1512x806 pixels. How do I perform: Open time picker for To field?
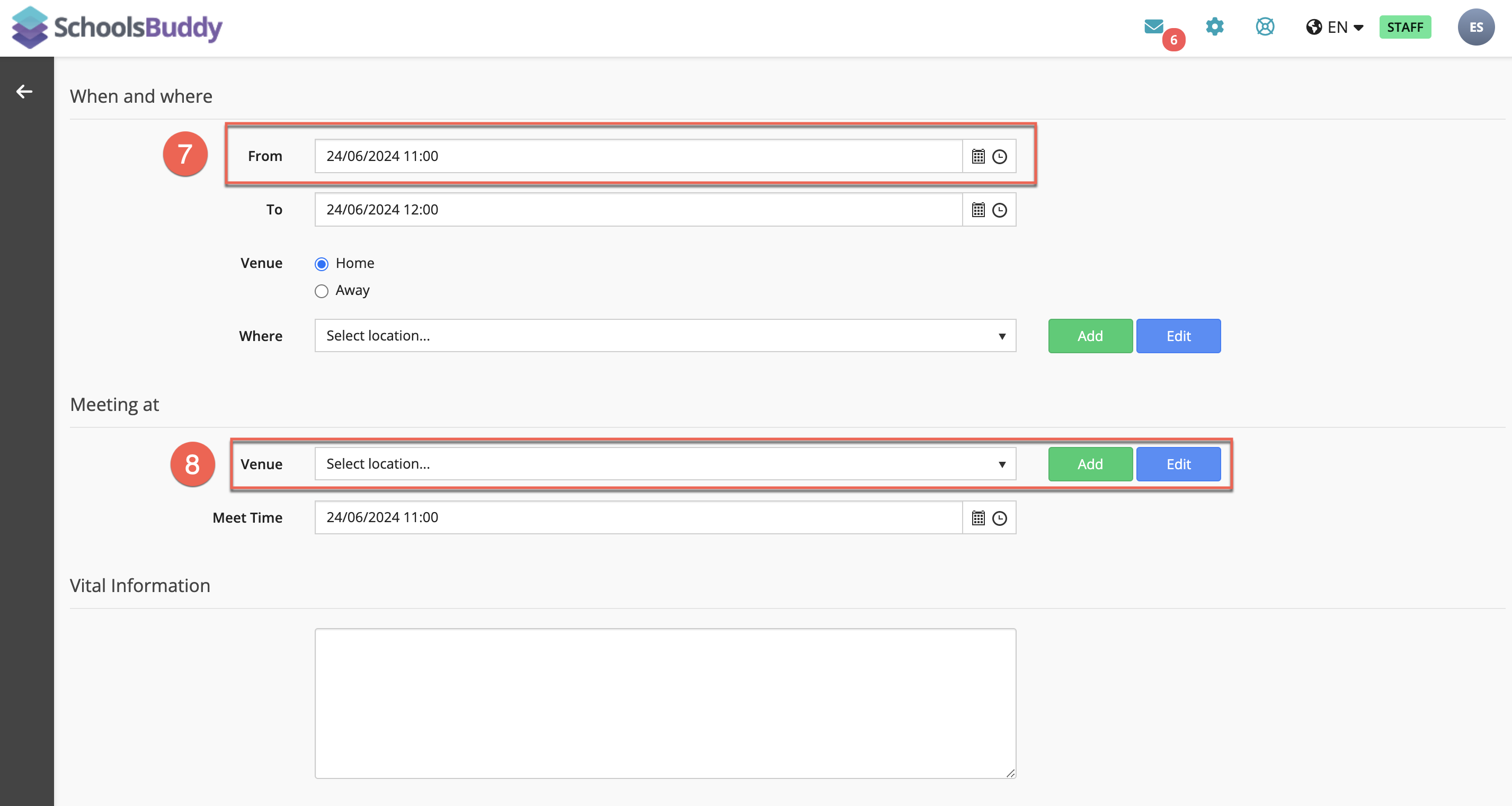[999, 210]
